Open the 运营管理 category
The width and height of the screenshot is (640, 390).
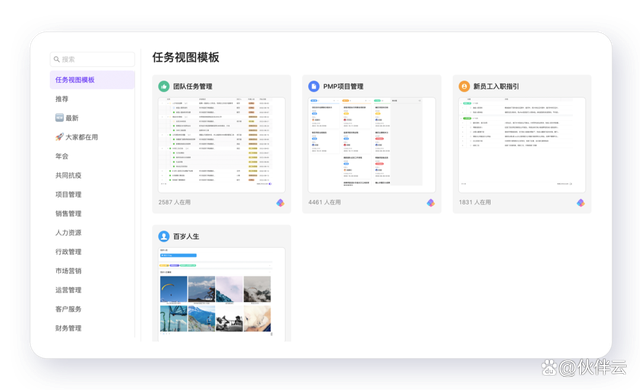click(x=68, y=290)
